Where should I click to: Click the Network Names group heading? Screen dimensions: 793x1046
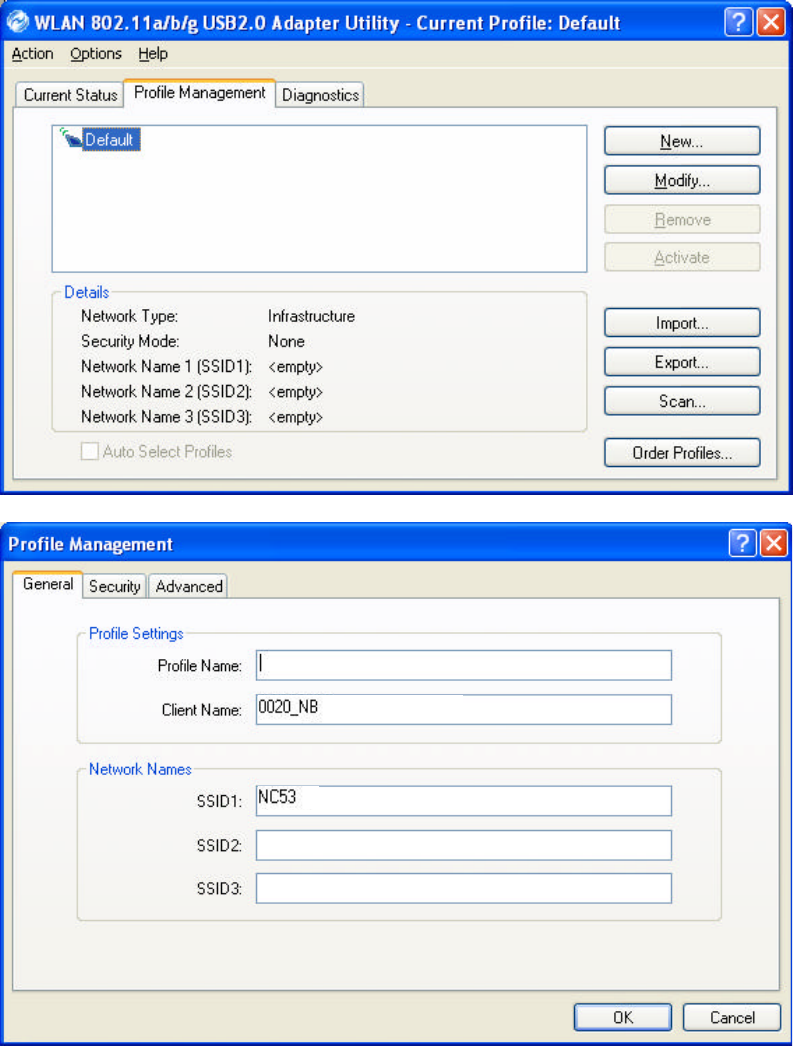pyautogui.click(x=140, y=769)
